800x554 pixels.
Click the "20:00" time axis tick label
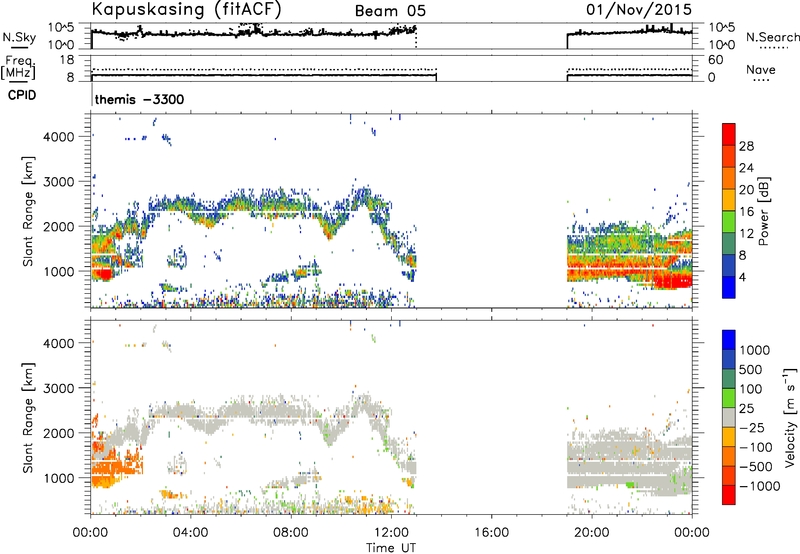(591, 533)
